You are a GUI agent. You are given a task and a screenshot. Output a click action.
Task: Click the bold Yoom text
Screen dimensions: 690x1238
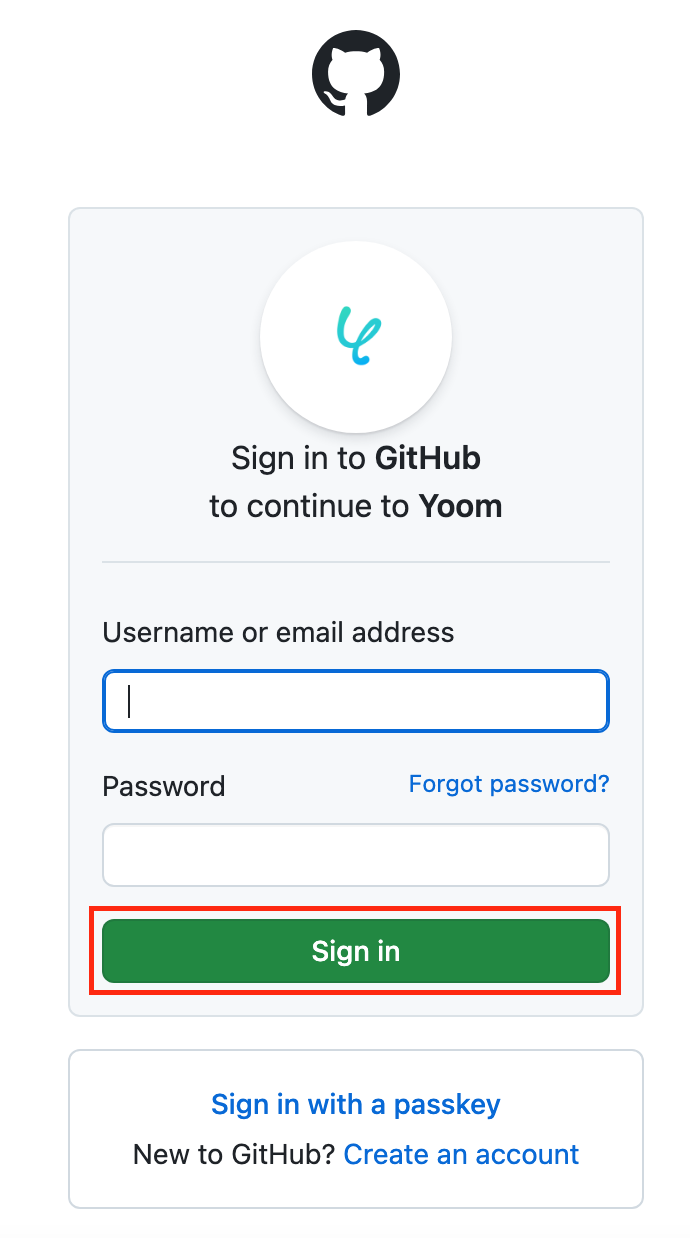point(460,506)
